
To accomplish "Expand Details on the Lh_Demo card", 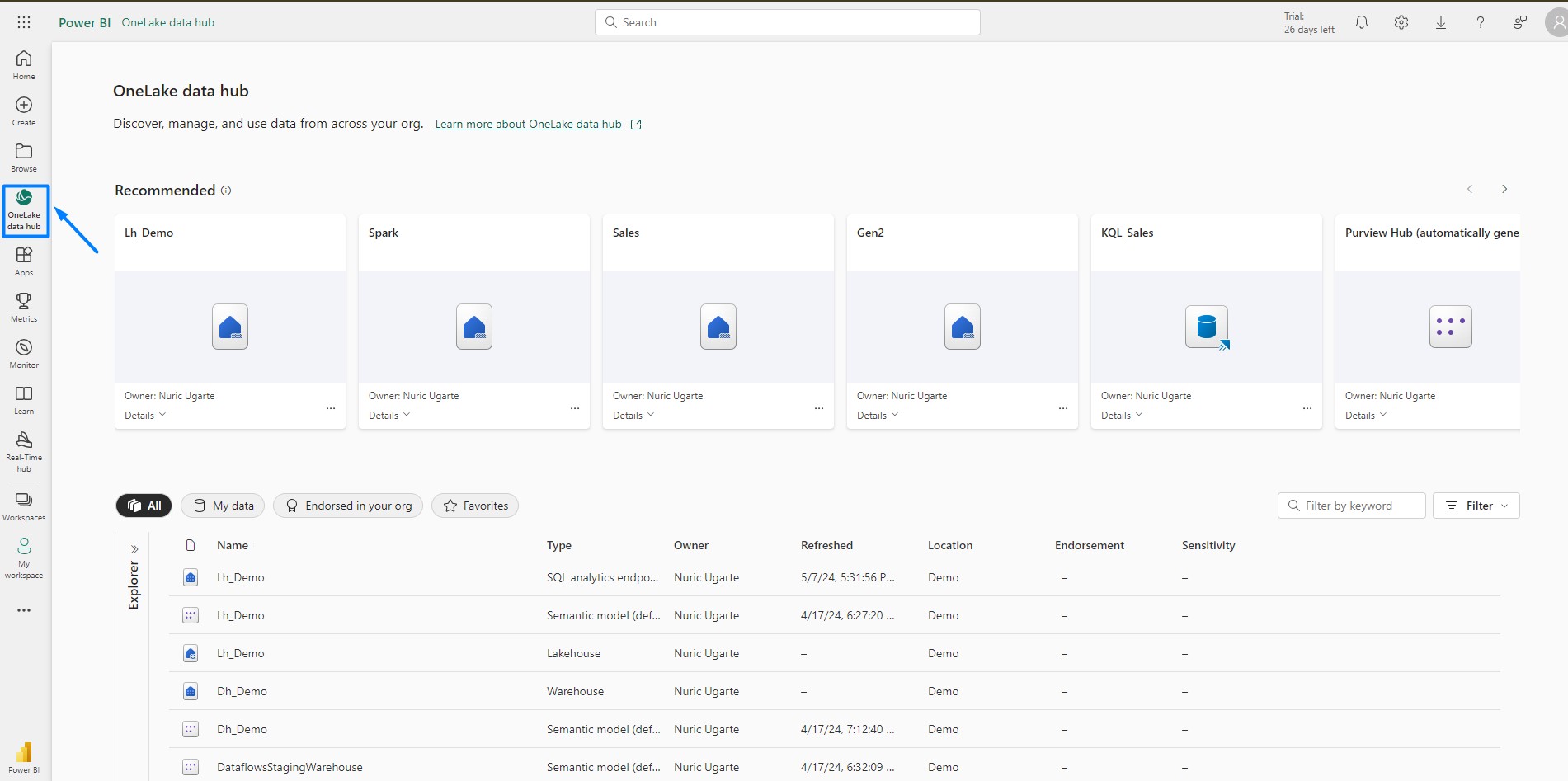I will pyautogui.click(x=145, y=416).
